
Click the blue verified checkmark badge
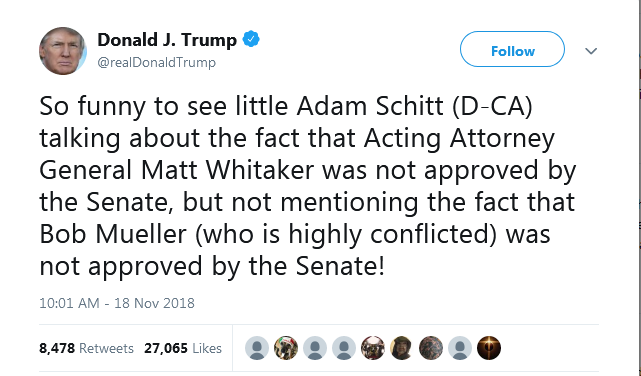tap(251, 39)
